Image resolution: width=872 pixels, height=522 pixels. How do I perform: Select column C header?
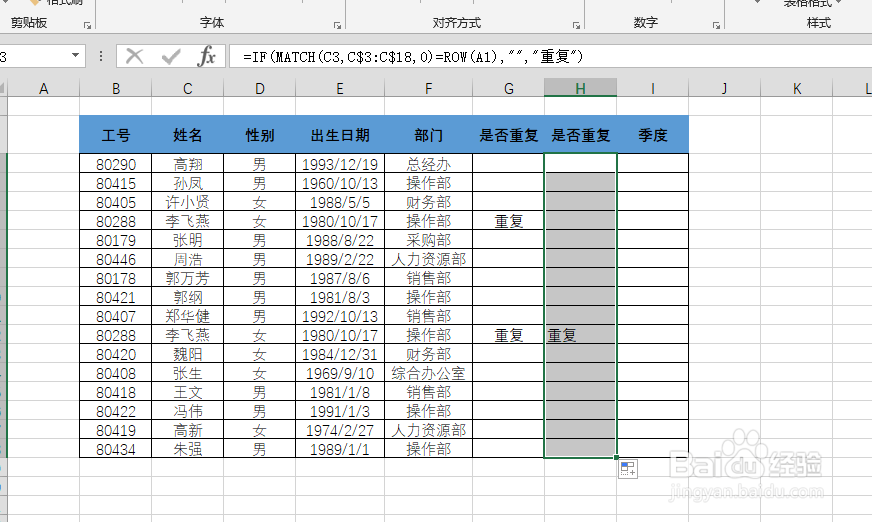tap(187, 88)
